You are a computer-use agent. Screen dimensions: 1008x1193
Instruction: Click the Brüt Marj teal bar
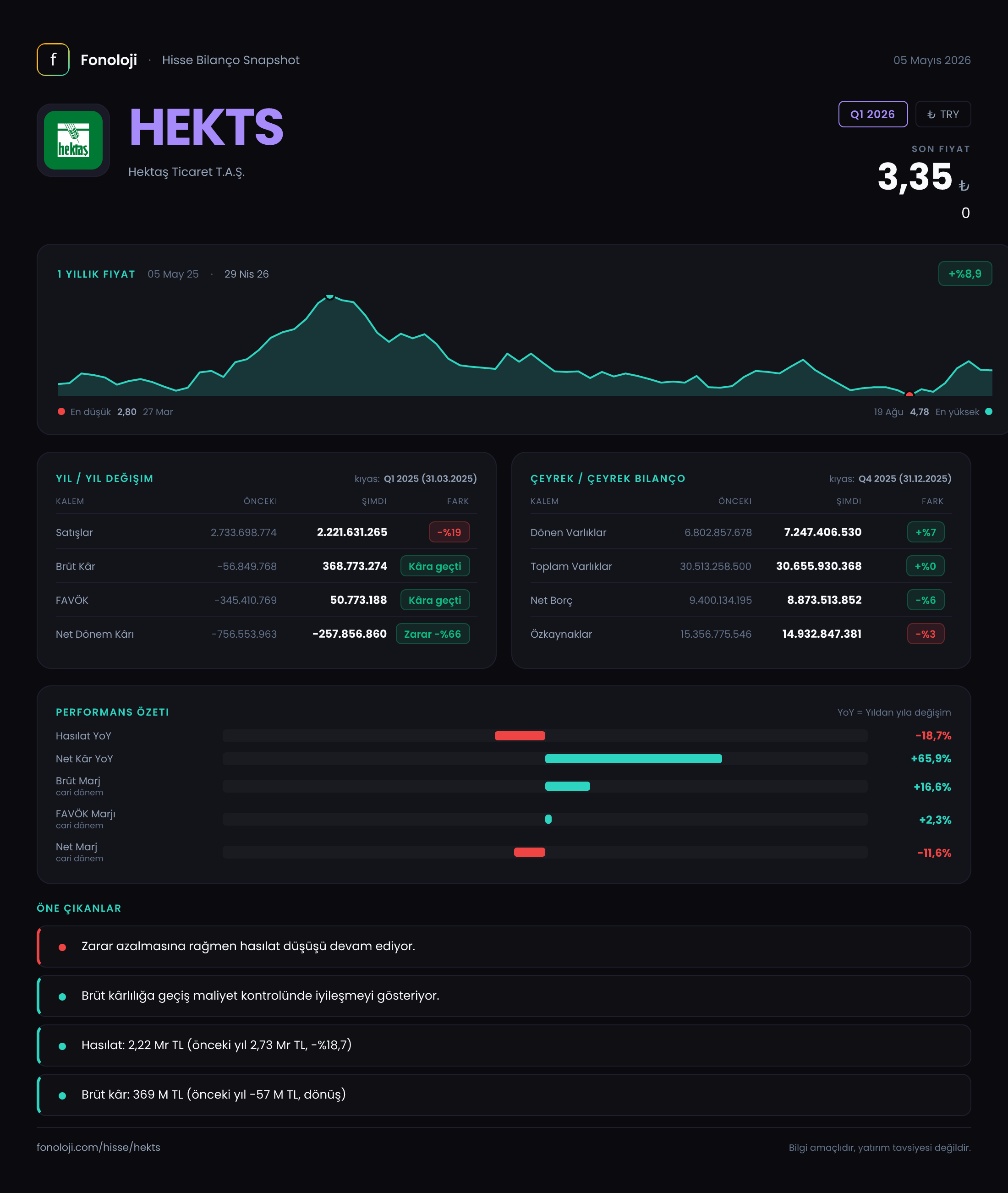coord(567,786)
